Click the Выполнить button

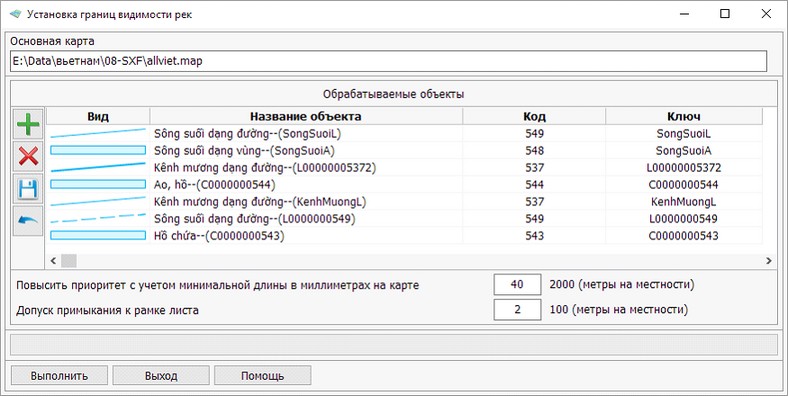pyautogui.click(x=59, y=375)
